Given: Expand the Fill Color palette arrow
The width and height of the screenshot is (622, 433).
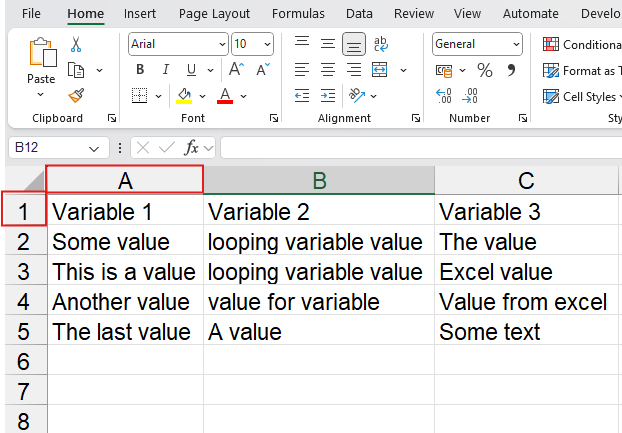Looking at the screenshot, I should 203,96.
